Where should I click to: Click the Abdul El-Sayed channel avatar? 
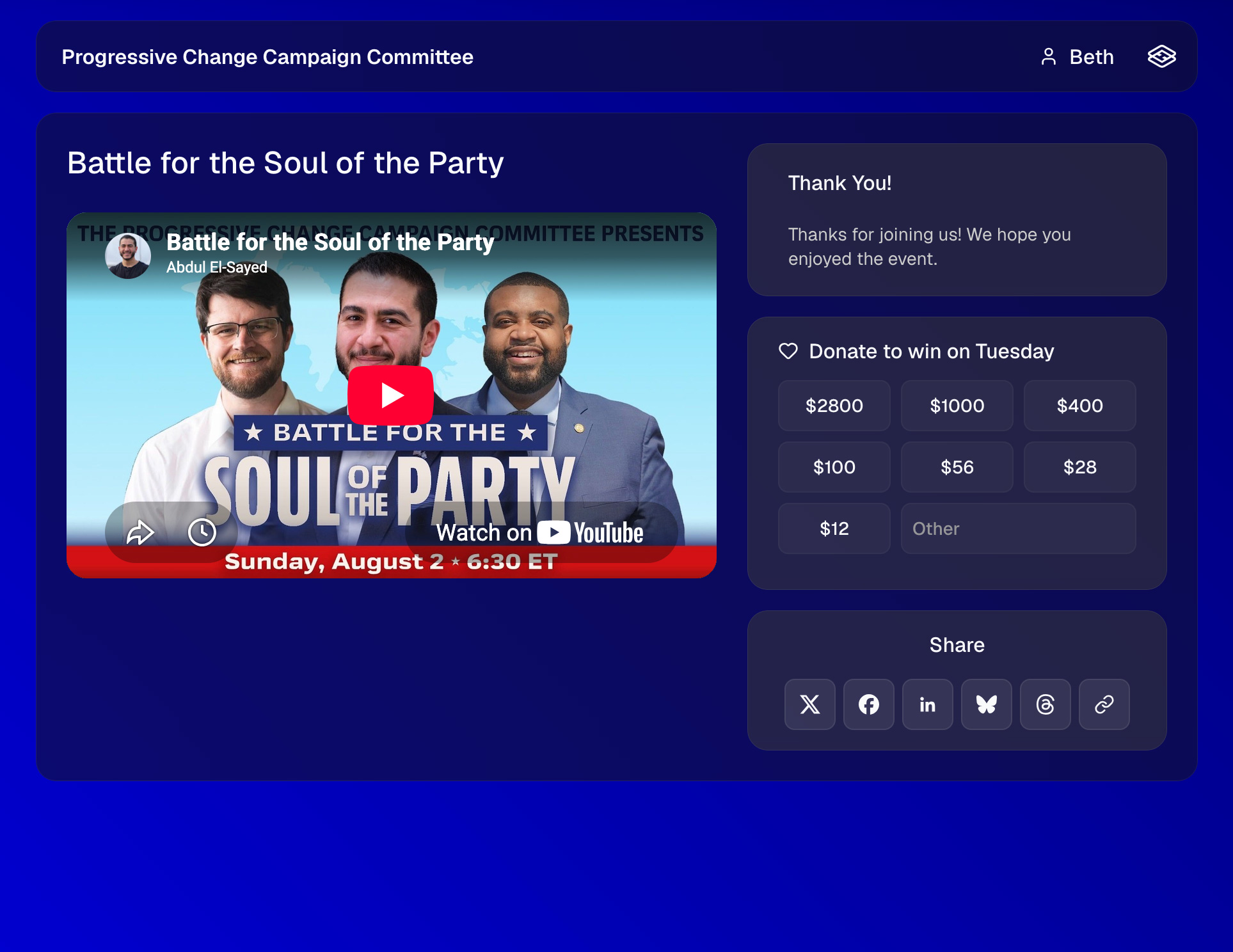128,255
